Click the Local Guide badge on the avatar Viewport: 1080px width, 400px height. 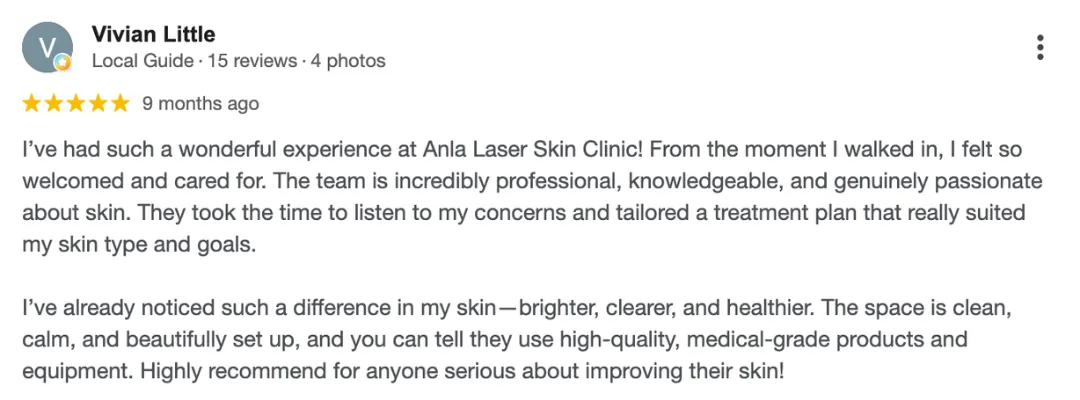click(63, 63)
